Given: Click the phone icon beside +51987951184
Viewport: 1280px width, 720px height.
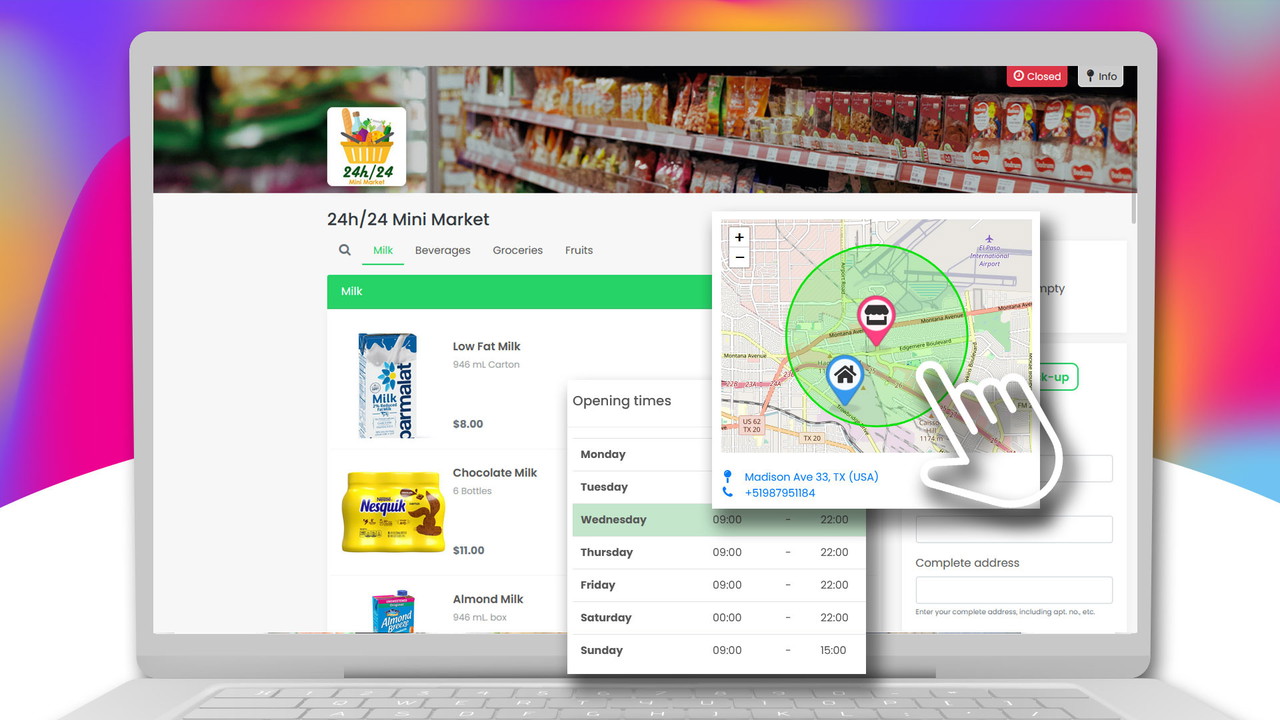Looking at the screenshot, I should (x=728, y=493).
